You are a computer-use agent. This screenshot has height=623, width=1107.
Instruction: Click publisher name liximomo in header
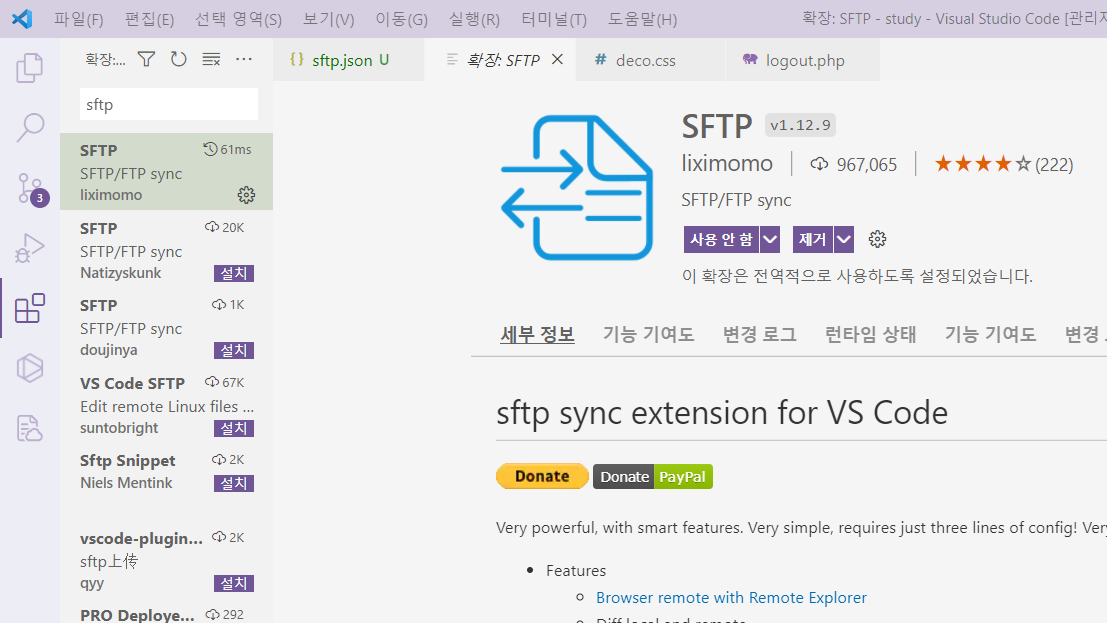[x=726, y=164]
